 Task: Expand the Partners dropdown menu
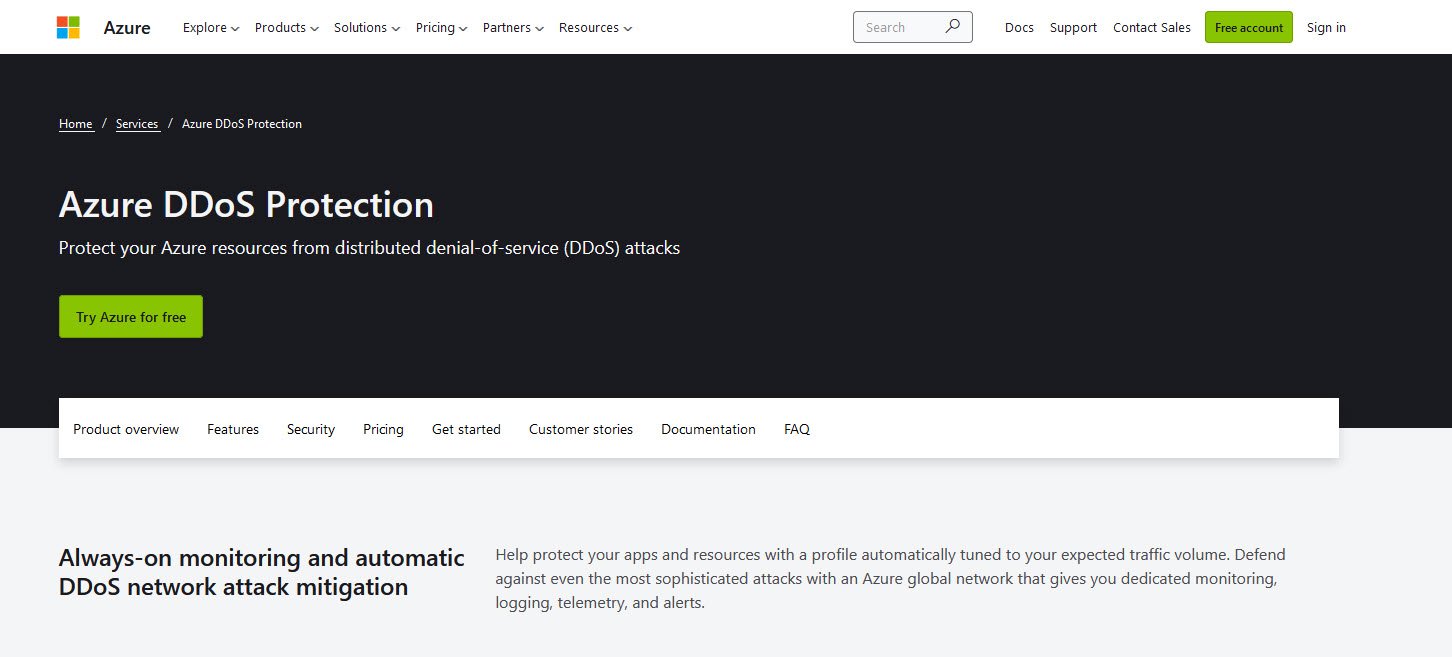pyautogui.click(x=513, y=28)
